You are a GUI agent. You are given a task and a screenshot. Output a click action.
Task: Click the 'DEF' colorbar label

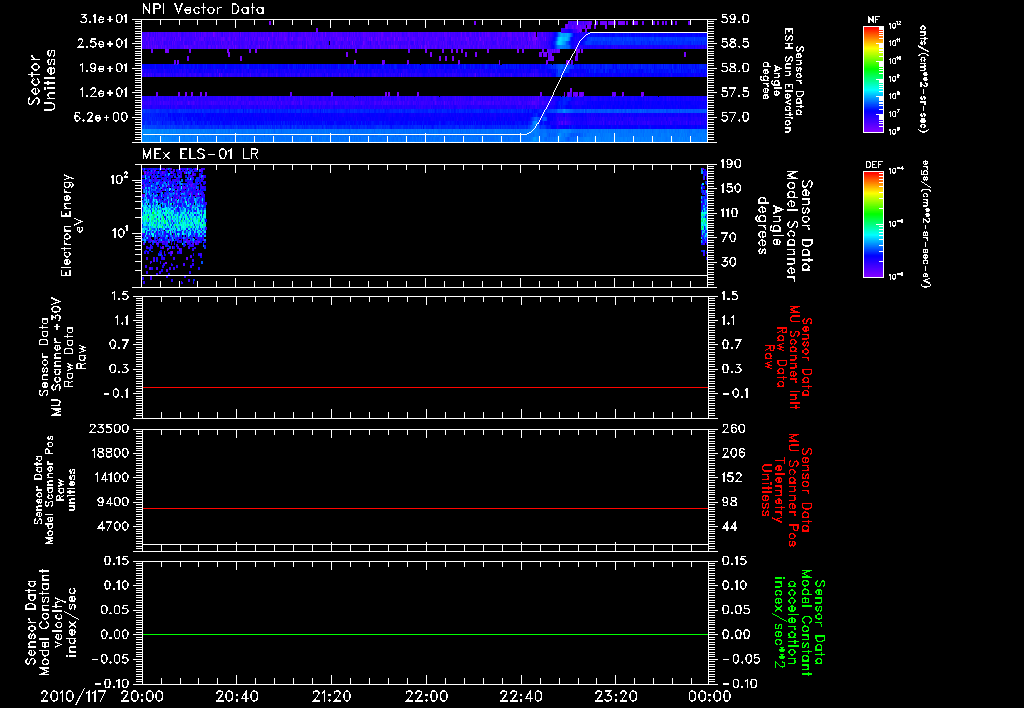pos(873,165)
